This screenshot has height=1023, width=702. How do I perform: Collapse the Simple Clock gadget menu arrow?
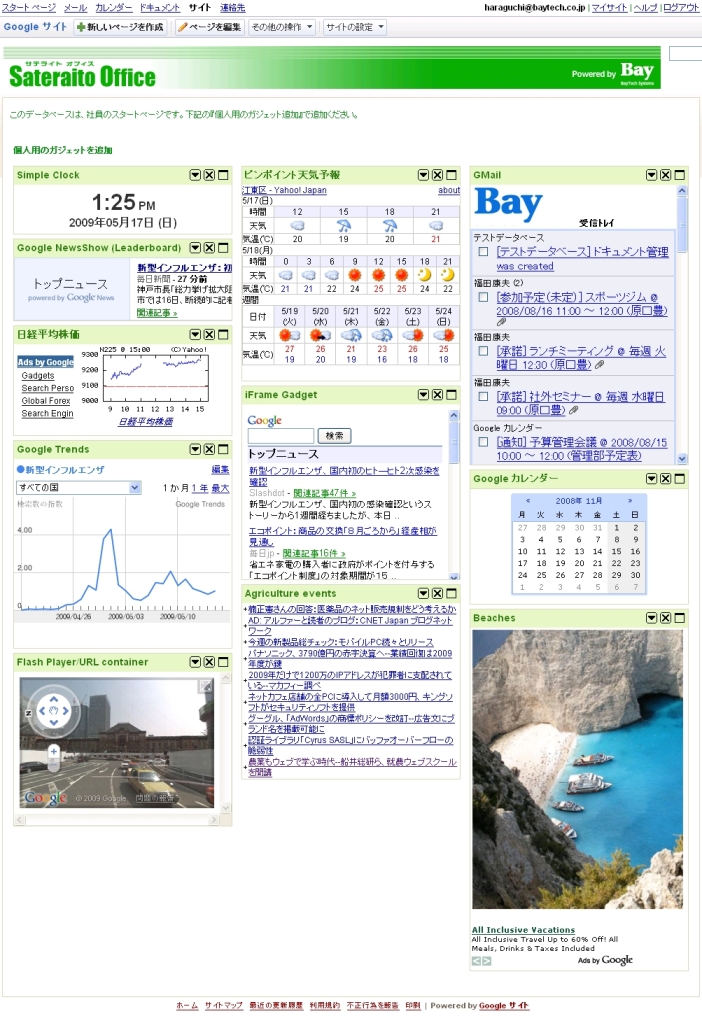click(195, 175)
